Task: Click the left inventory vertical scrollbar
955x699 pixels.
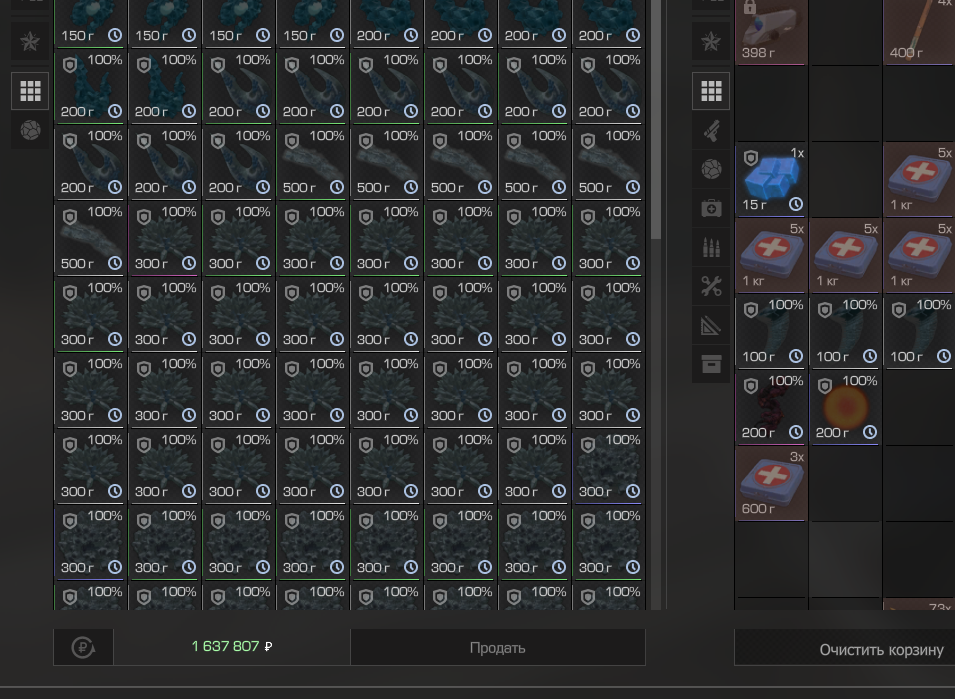Action: 656,119
